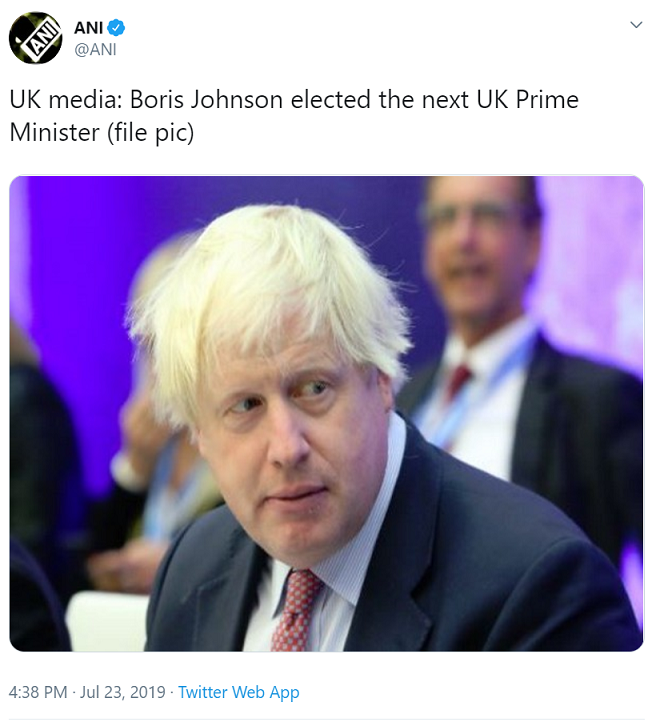This screenshot has width=648, height=722.
Task: Open the ANI display name link
Action: [88, 28]
